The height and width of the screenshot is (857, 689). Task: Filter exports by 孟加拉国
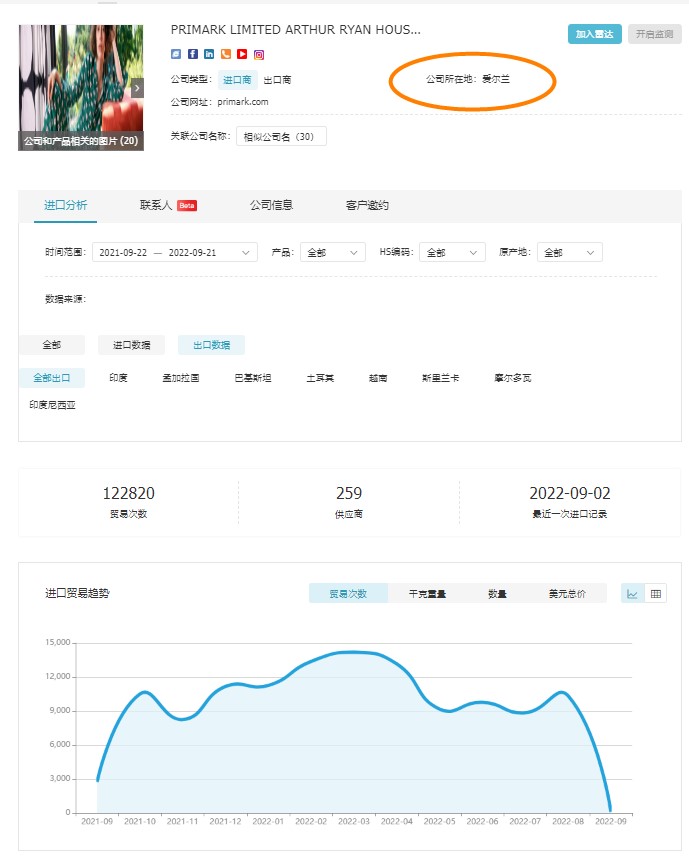click(x=181, y=378)
